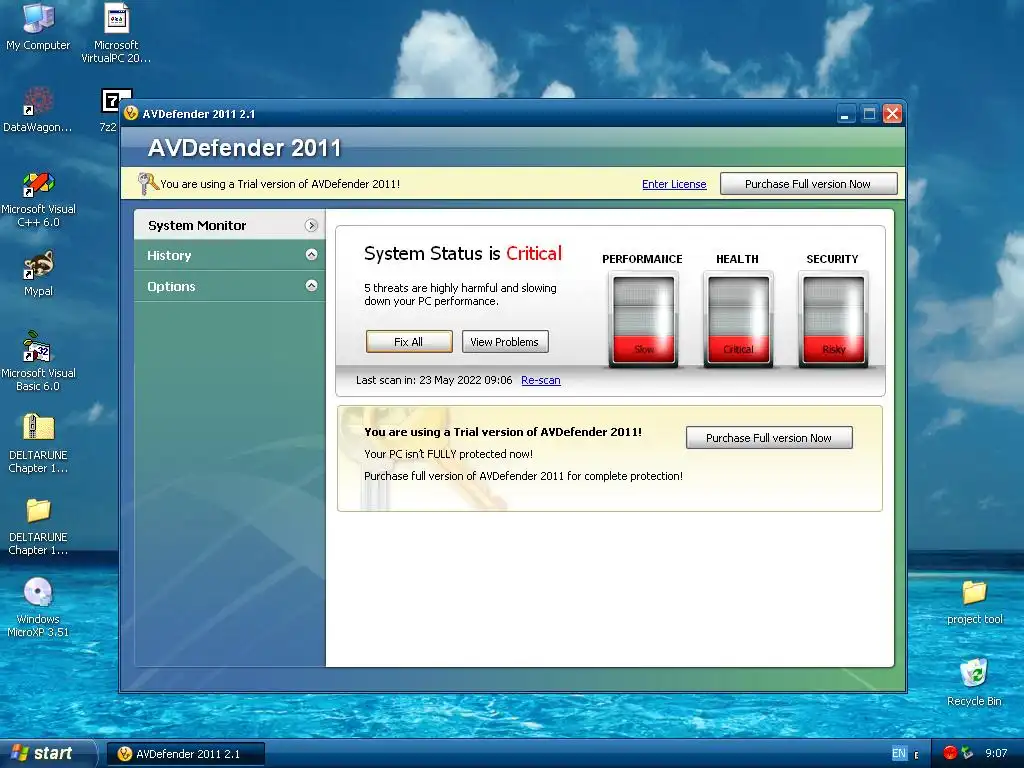Click the taskbar clock showing 9:07
Viewport: 1024px width, 768px height.
(x=996, y=753)
